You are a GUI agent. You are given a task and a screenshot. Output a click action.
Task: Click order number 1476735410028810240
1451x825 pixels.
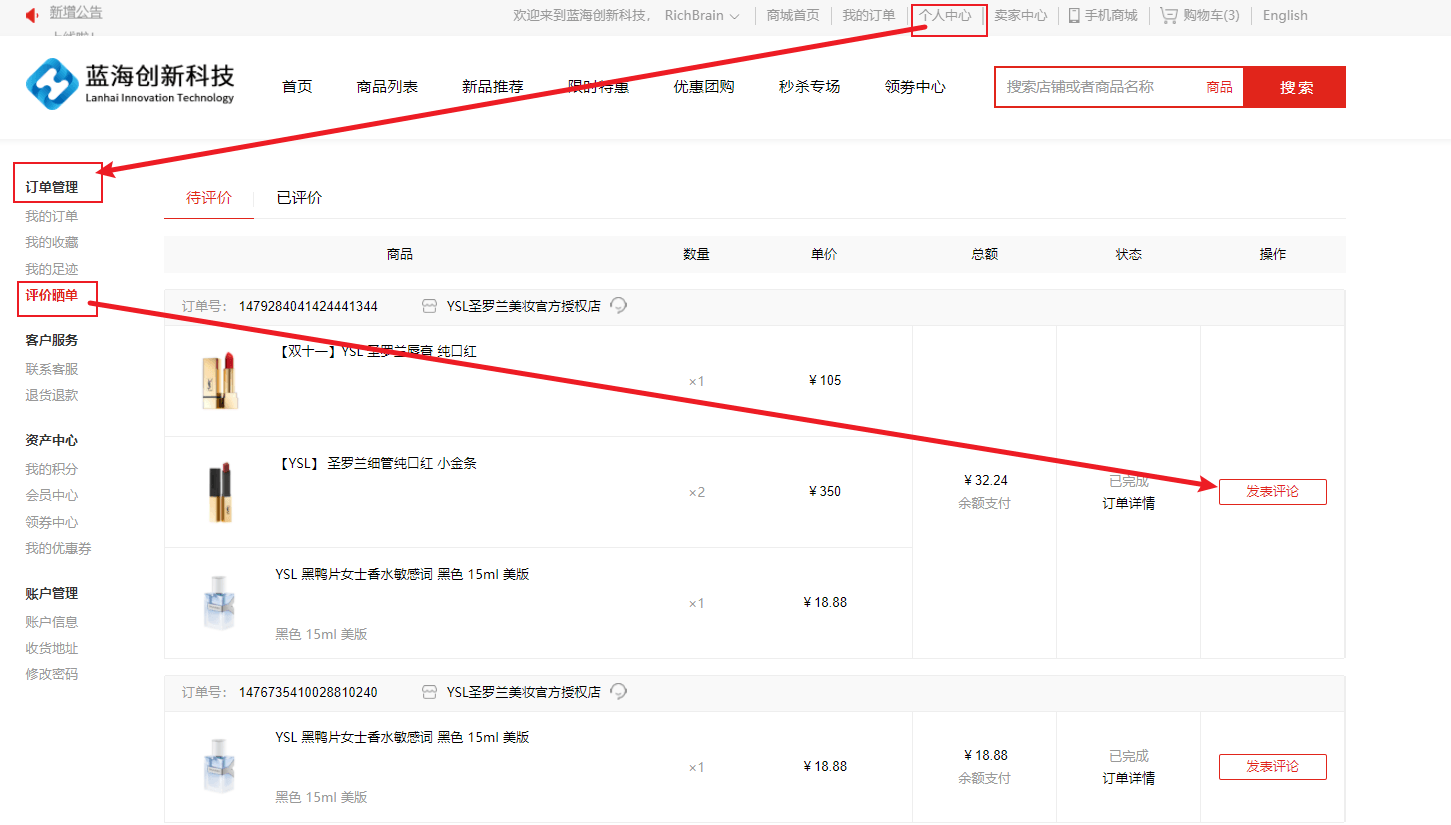(308, 692)
